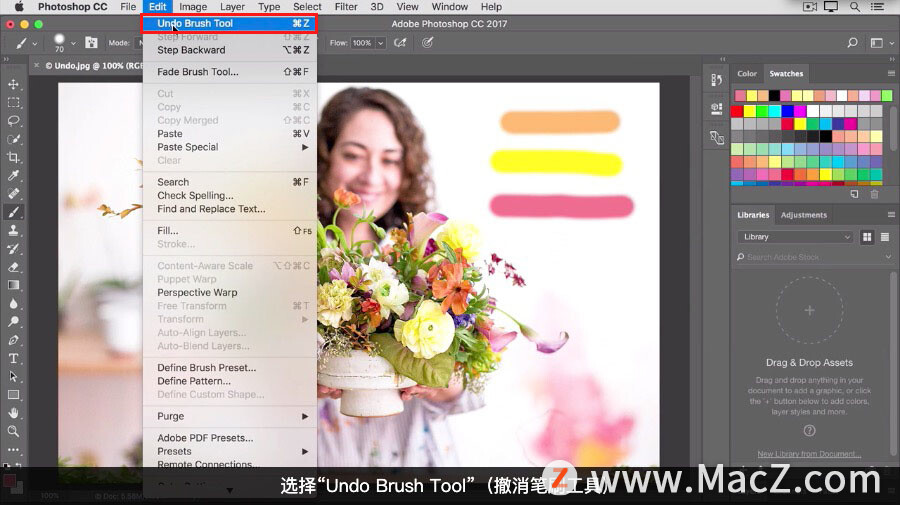Select the Clone Stamp tool
Image resolution: width=900 pixels, height=505 pixels.
(13, 231)
